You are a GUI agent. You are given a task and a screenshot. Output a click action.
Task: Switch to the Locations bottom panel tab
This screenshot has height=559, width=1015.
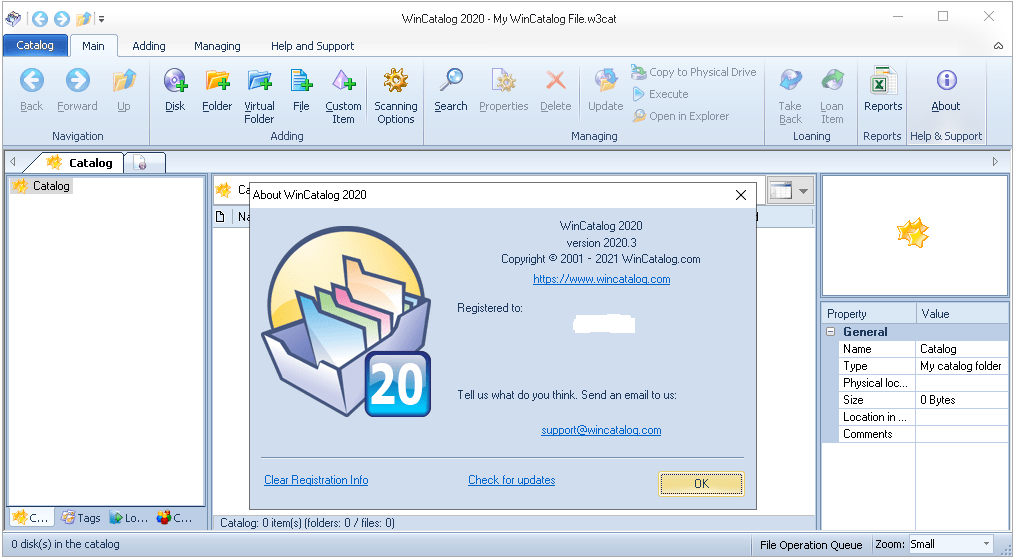(x=128, y=518)
